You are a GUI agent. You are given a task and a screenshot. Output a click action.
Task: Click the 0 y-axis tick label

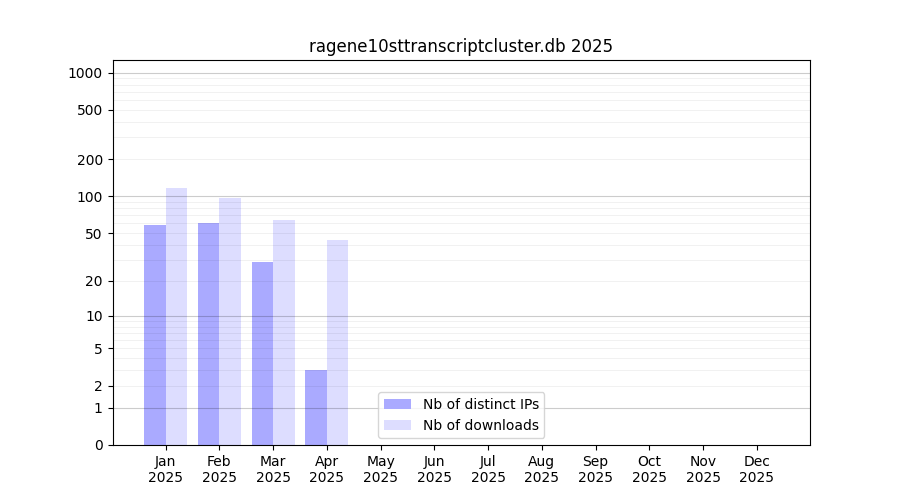click(x=98, y=445)
